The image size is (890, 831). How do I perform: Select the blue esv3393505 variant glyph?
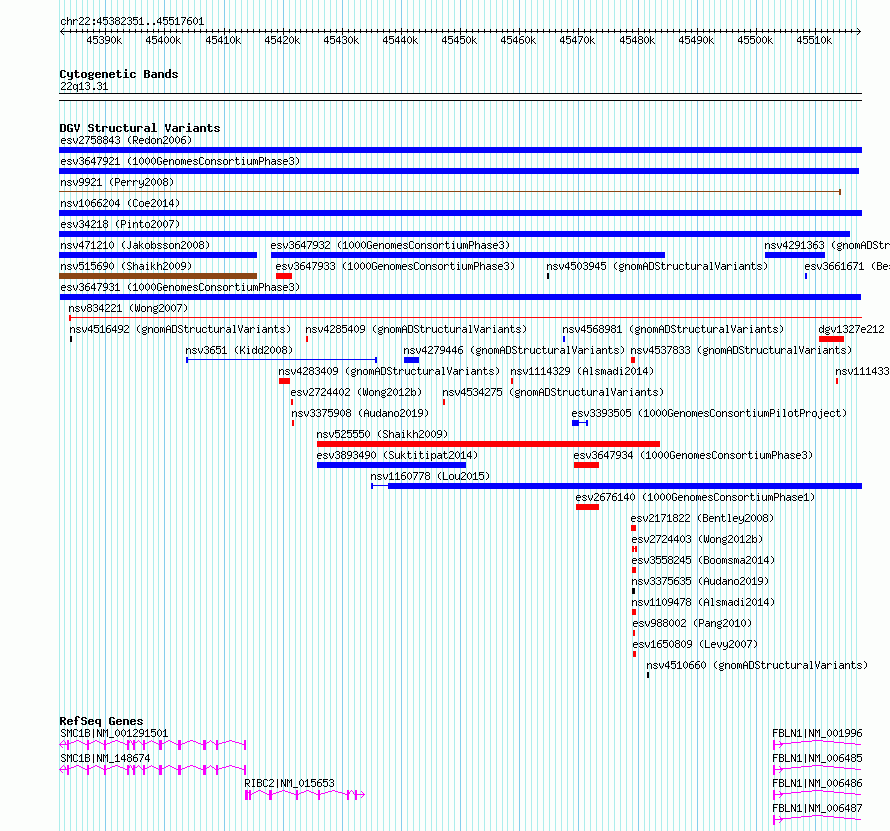pyautogui.click(x=580, y=423)
